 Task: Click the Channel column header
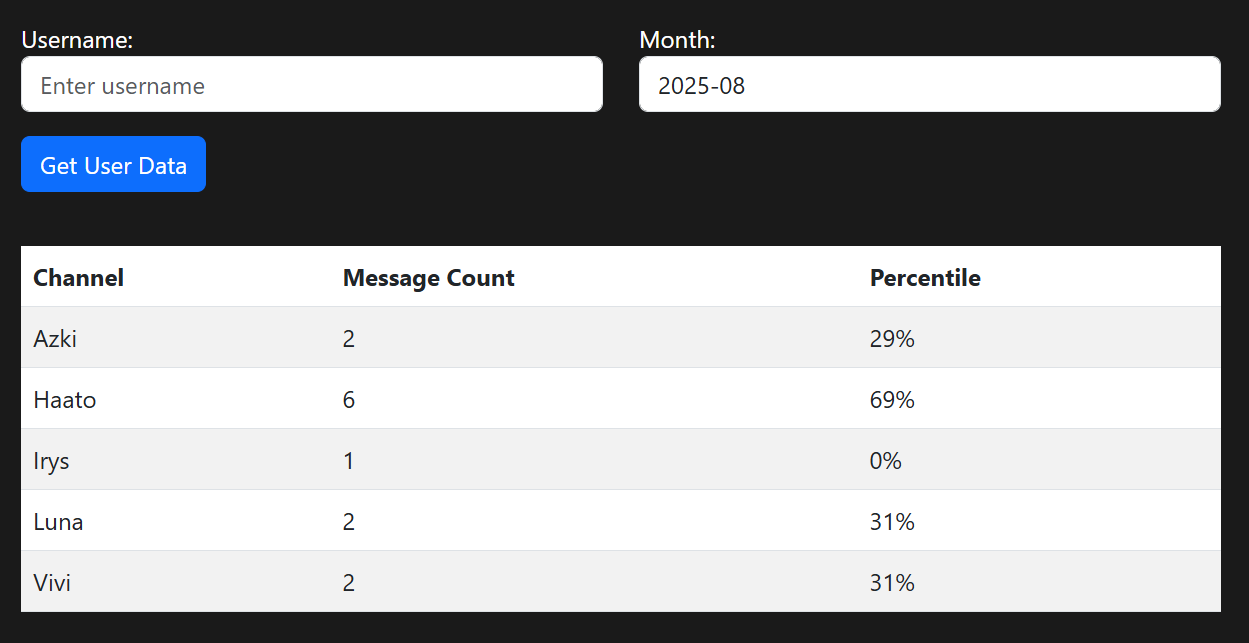(x=78, y=278)
